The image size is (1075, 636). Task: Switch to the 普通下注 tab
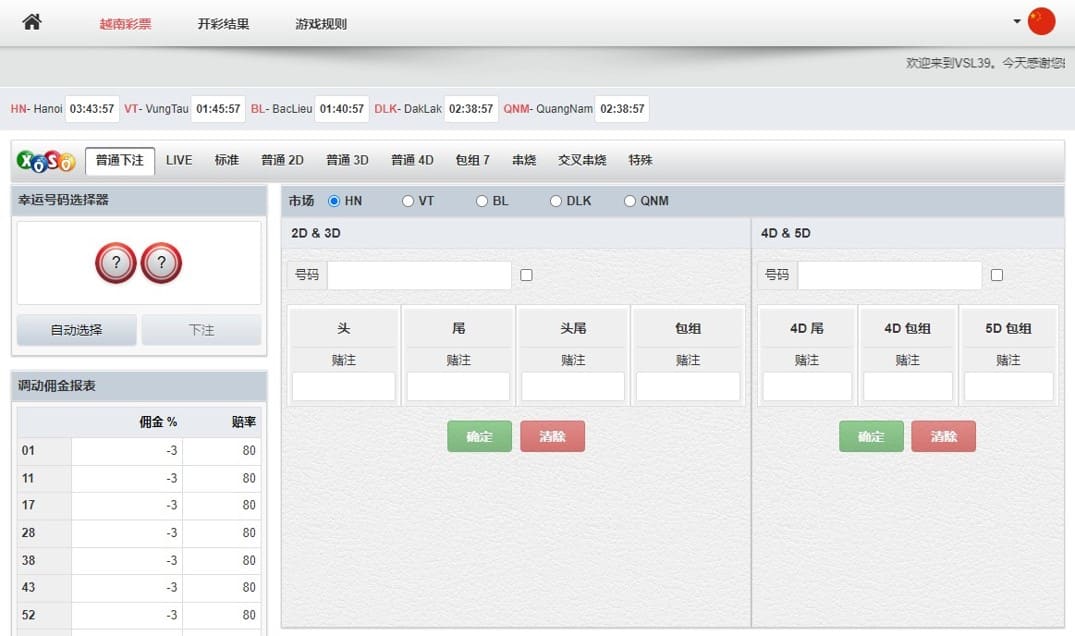point(120,160)
